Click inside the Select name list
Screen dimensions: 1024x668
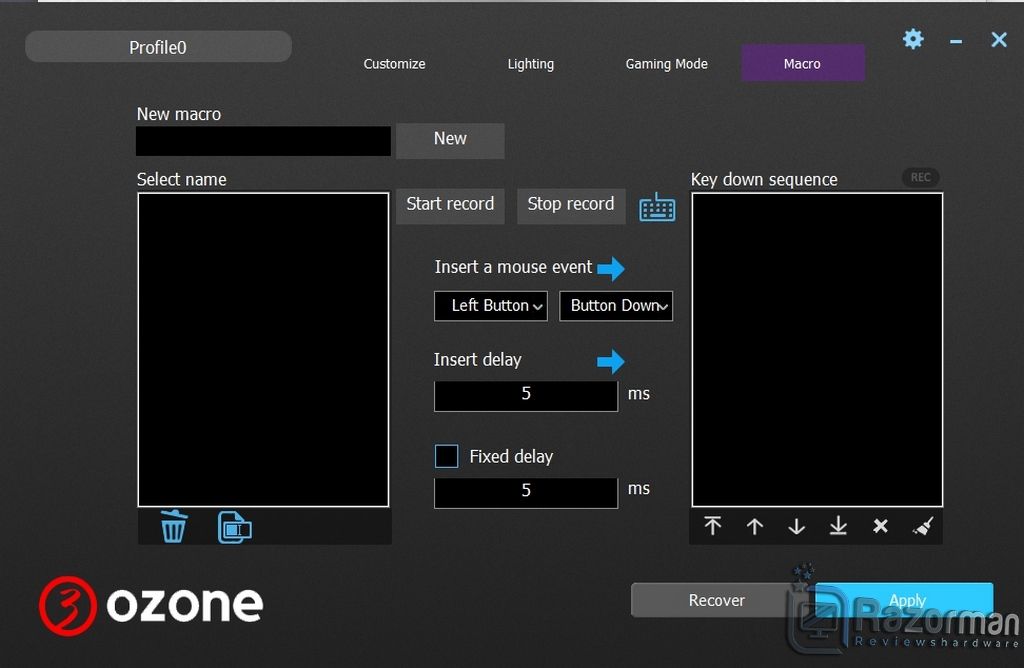tap(263, 349)
